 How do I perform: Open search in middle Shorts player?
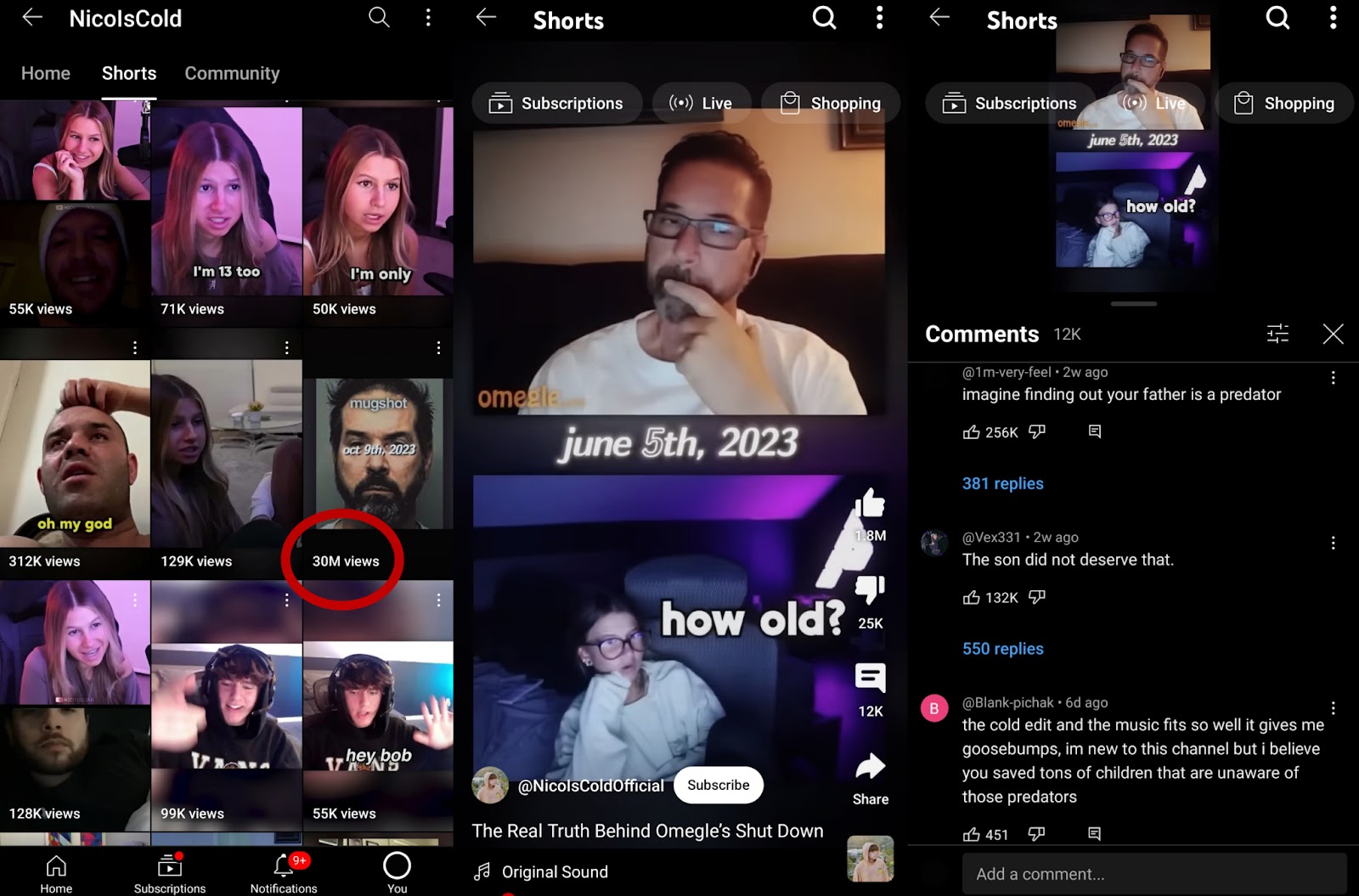tap(824, 17)
